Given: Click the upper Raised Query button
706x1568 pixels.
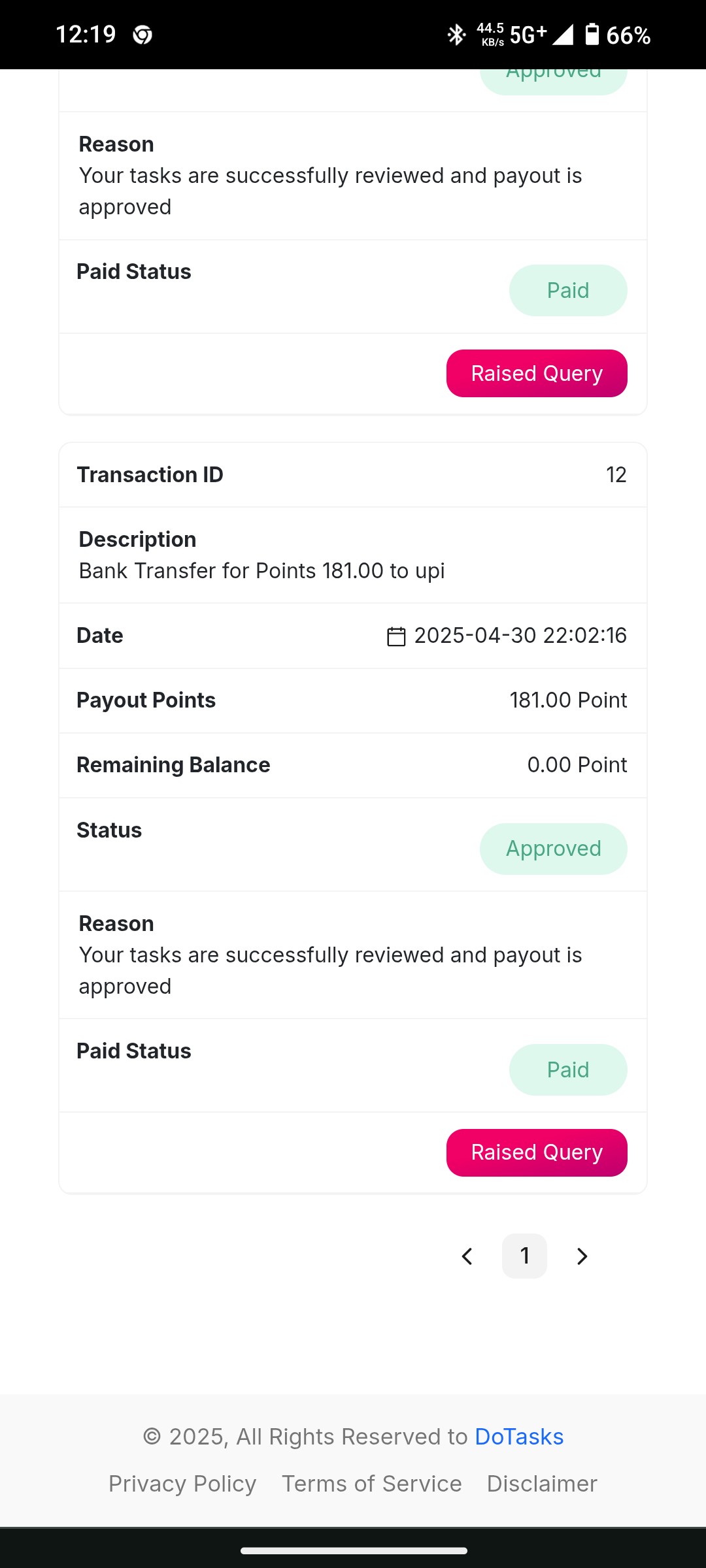Looking at the screenshot, I should 537,373.
